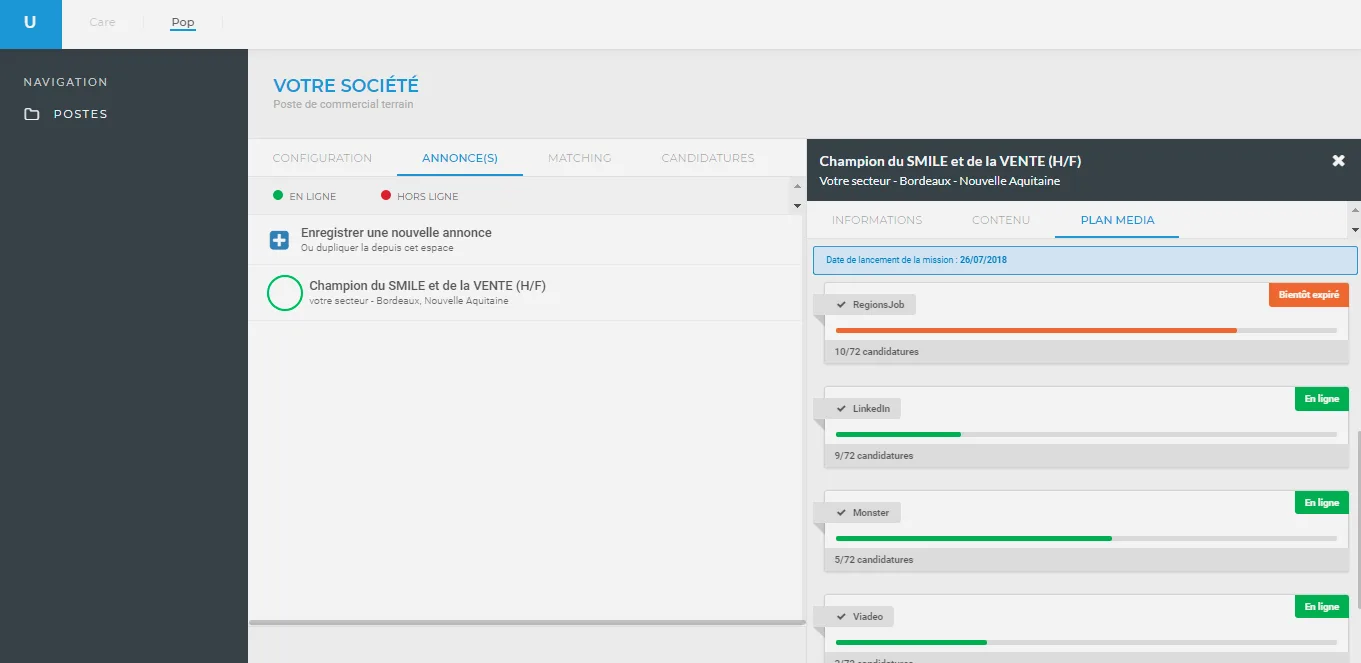This screenshot has width=1361, height=663.
Task: Open the Care link in the top bar
Action: point(103,22)
